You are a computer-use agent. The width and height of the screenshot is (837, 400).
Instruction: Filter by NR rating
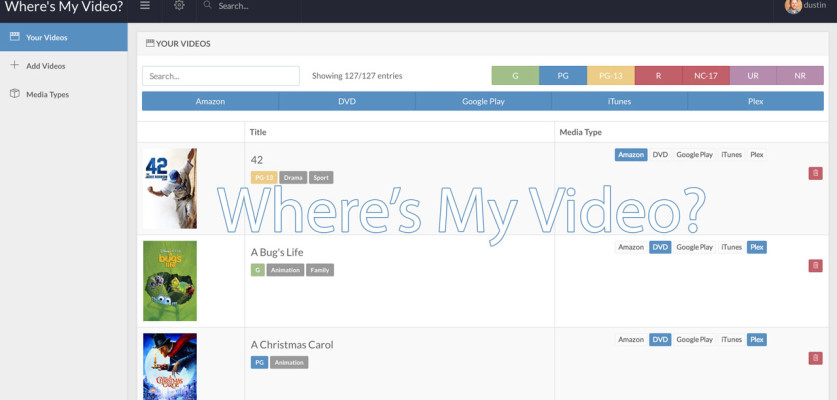click(x=800, y=76)
